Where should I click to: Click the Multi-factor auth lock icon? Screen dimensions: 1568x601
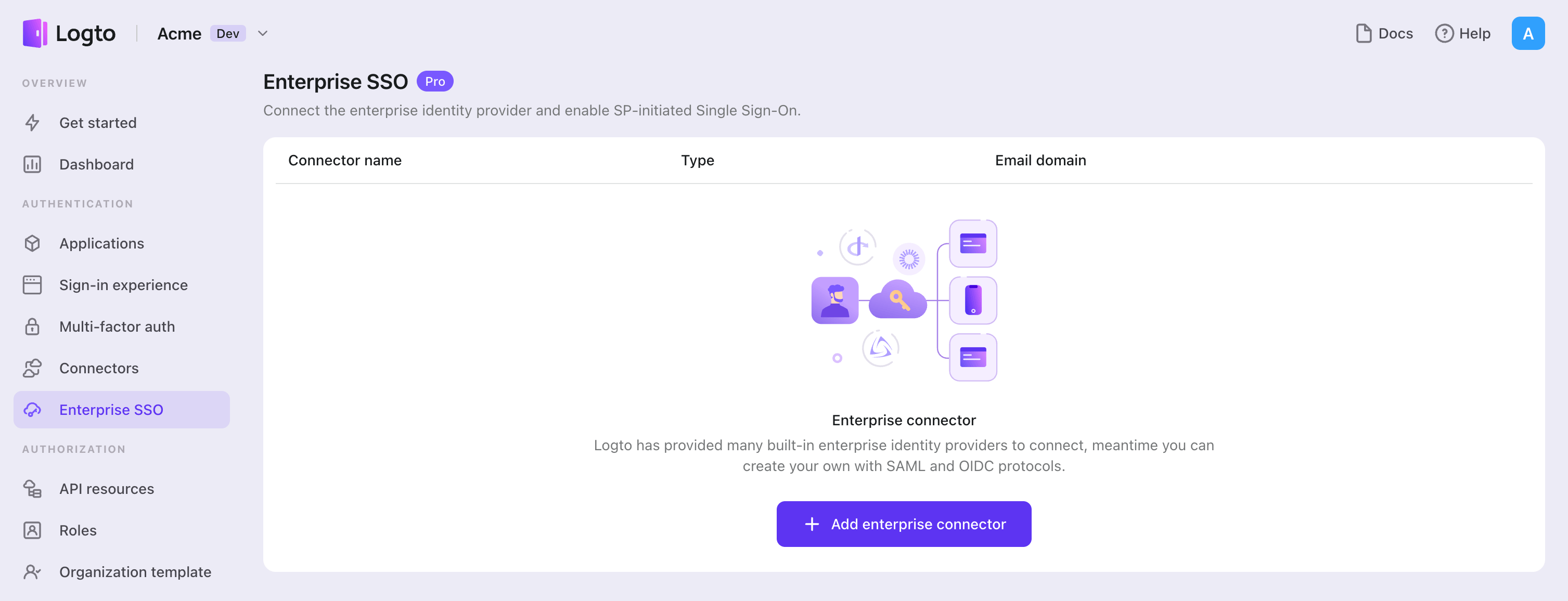coord(32,326)
